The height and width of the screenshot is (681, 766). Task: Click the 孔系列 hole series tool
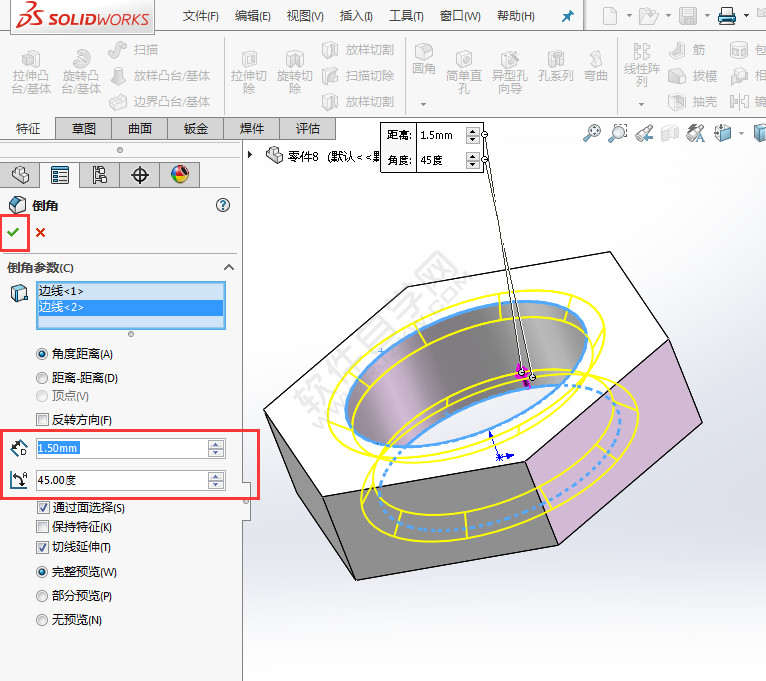(x=555, y=66)
